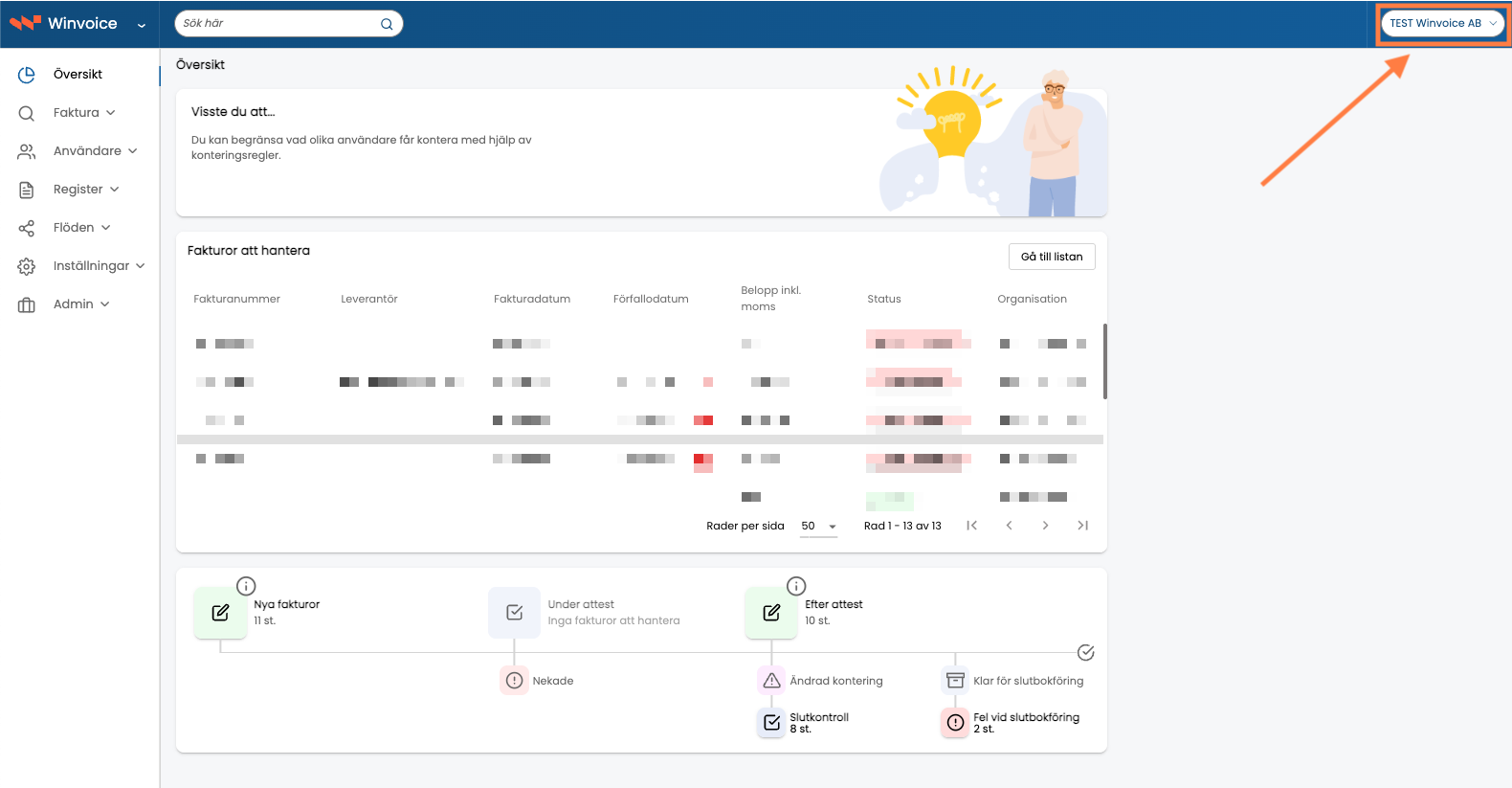Go to next page of invoices
This screenshot has height=788, width=1512.
1045,526
